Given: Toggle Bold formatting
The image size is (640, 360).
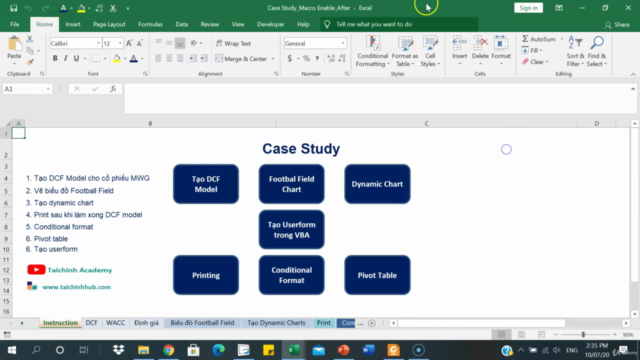Looking at the screenshot, I should point(55,58).
